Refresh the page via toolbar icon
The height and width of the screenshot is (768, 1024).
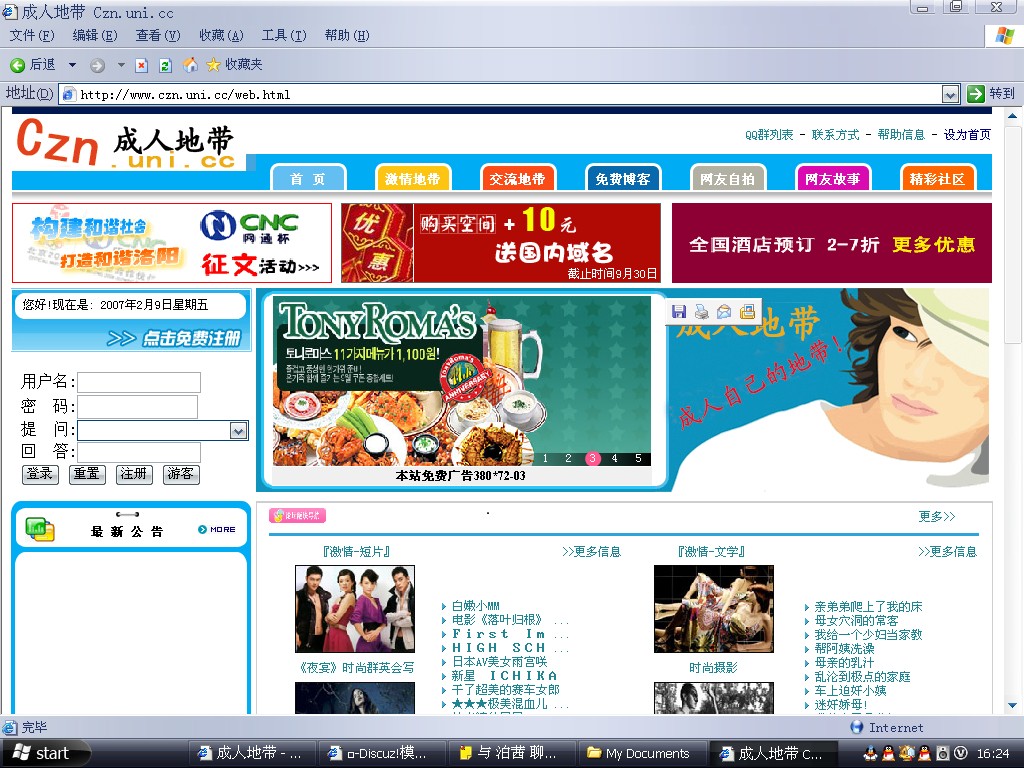tap(166, 65)
